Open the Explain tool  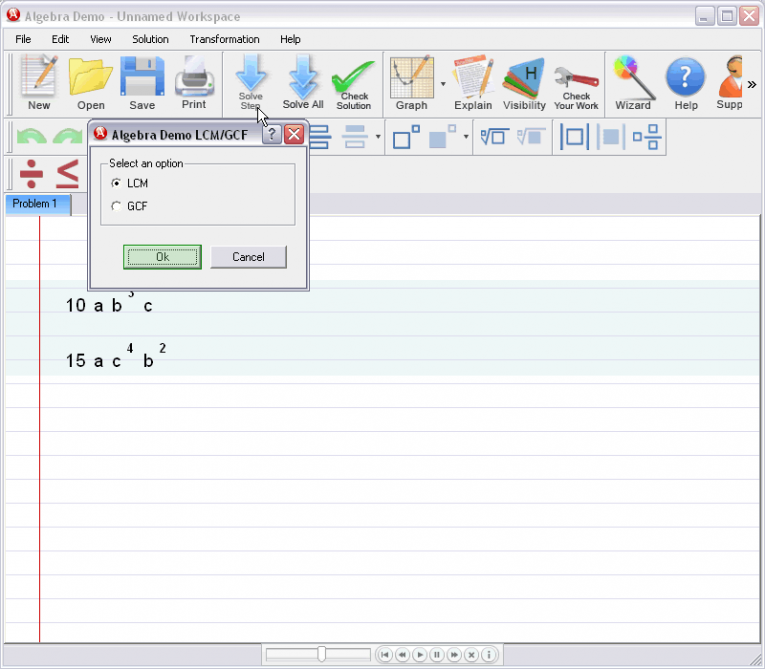[473, 83]
